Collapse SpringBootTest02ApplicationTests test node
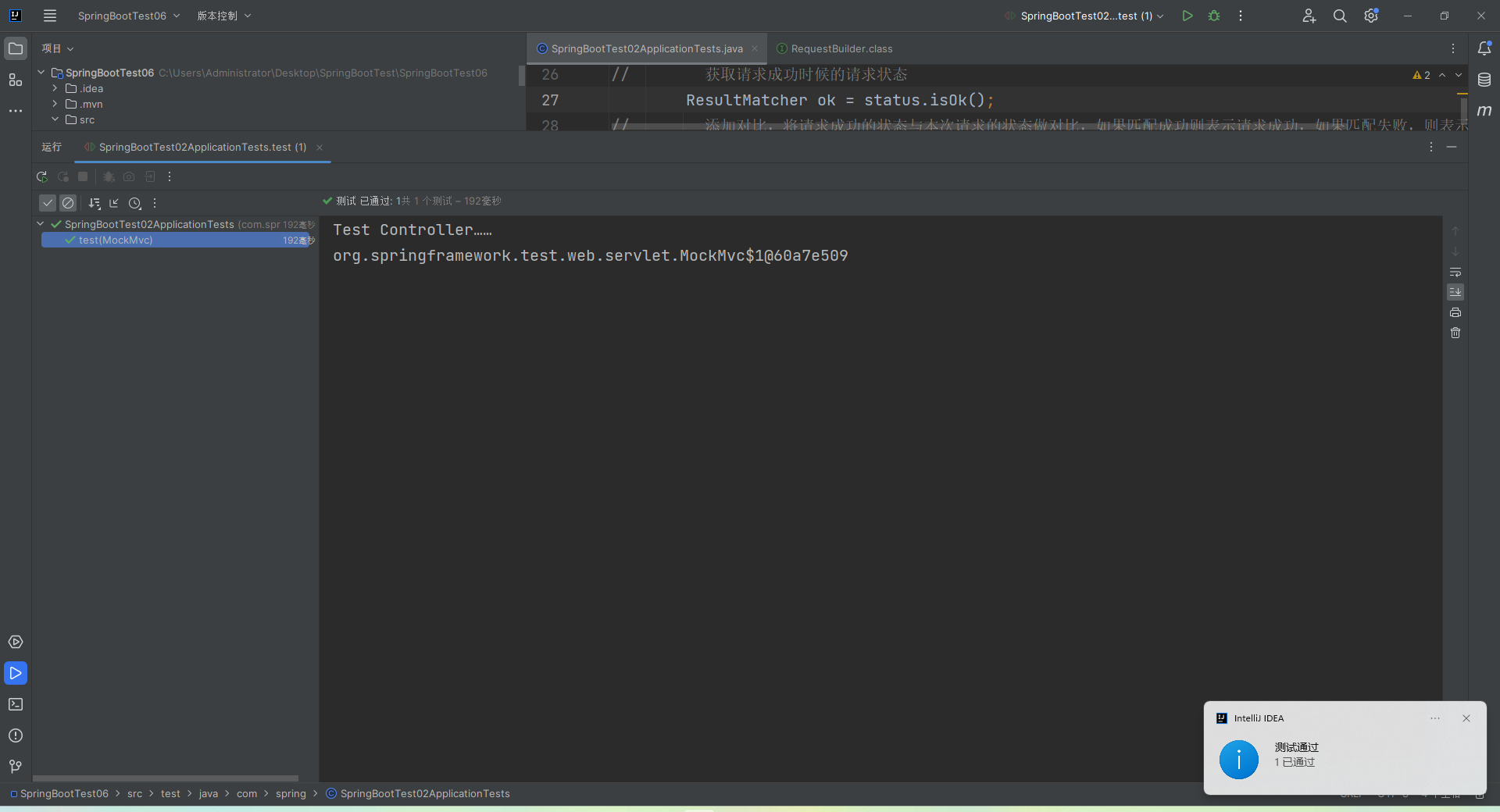Viewport: 1500px width, 812px height. click(x=41, y=224)
